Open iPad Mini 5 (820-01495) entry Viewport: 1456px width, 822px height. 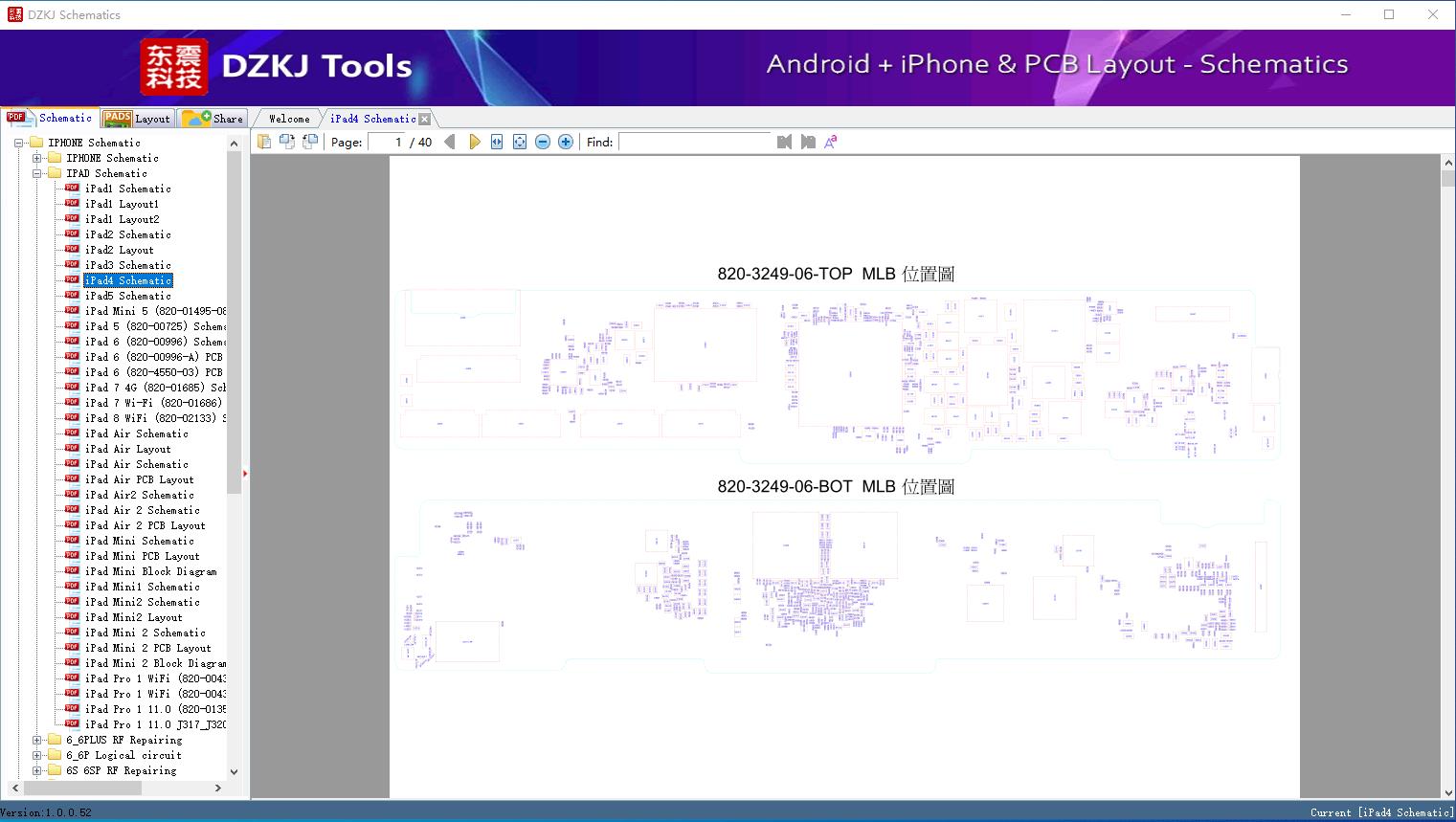155,311
